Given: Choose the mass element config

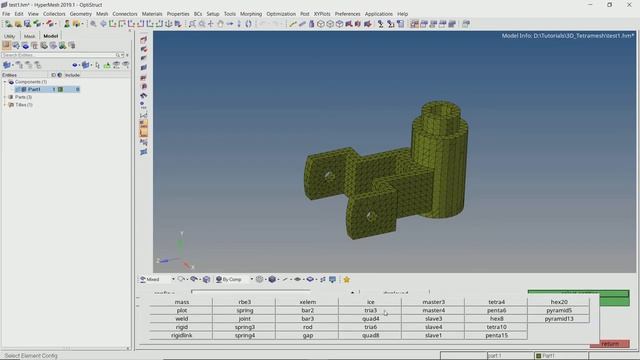Looking at the screenshot, I should pyautogui.click(x=182, y=302).
